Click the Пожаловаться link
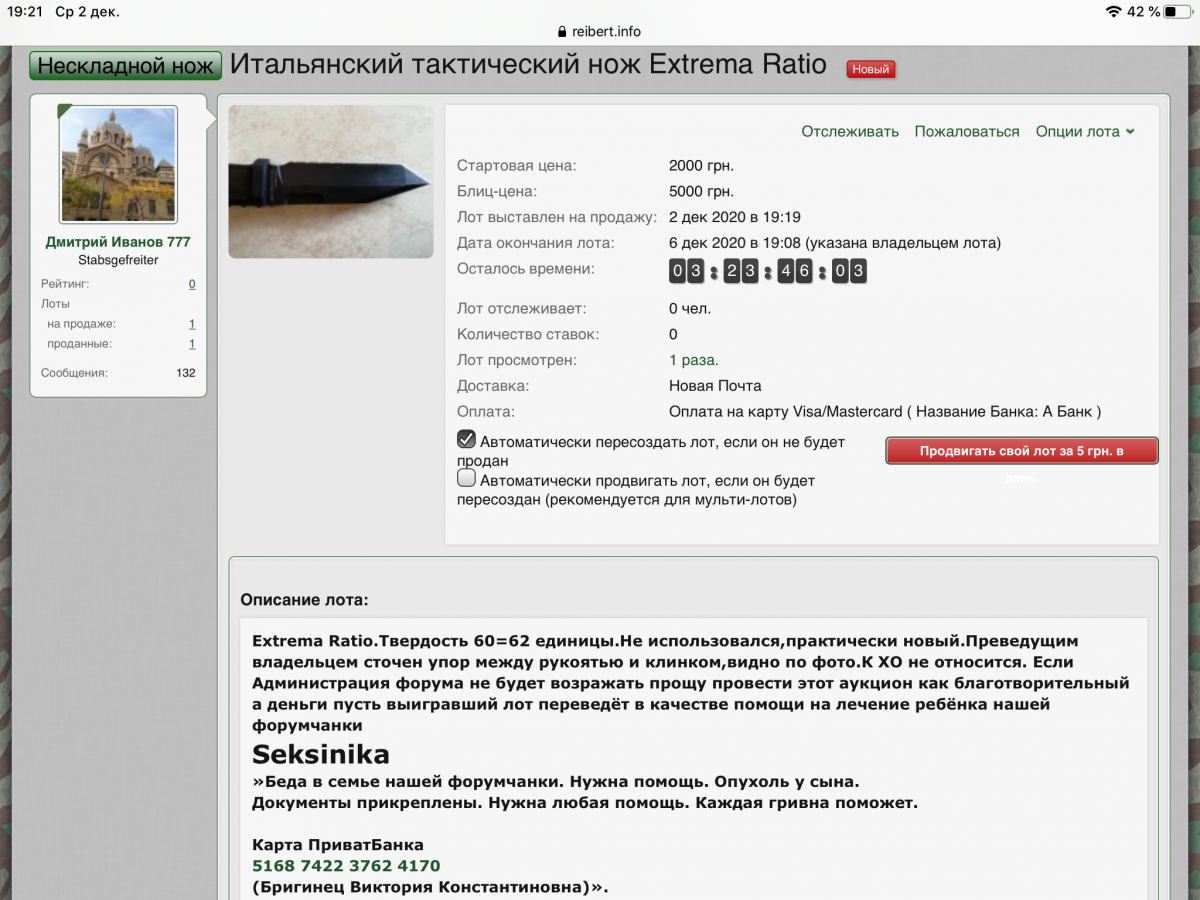 (x=967, y=131)
